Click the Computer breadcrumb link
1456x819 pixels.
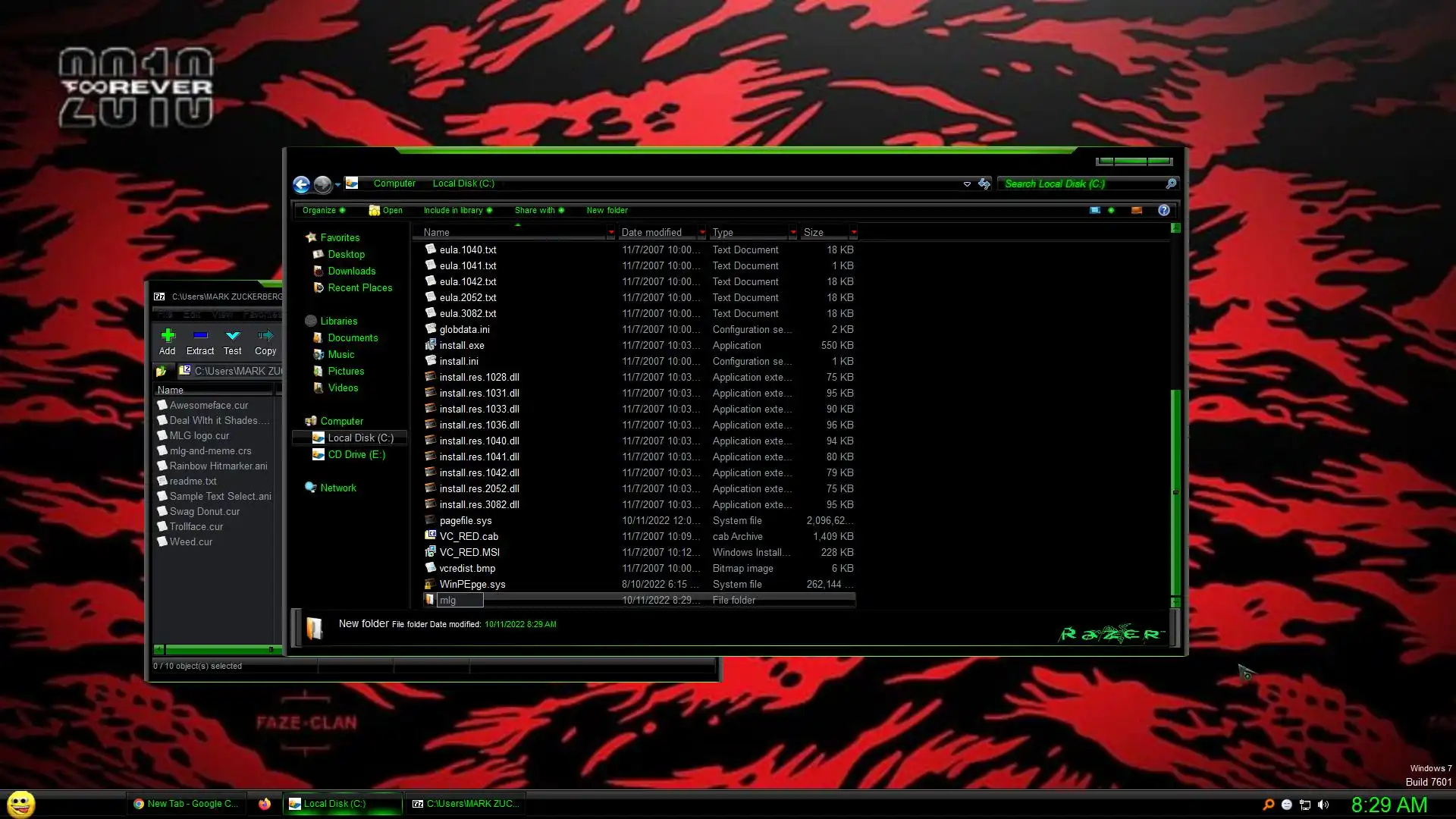(394, 184)
